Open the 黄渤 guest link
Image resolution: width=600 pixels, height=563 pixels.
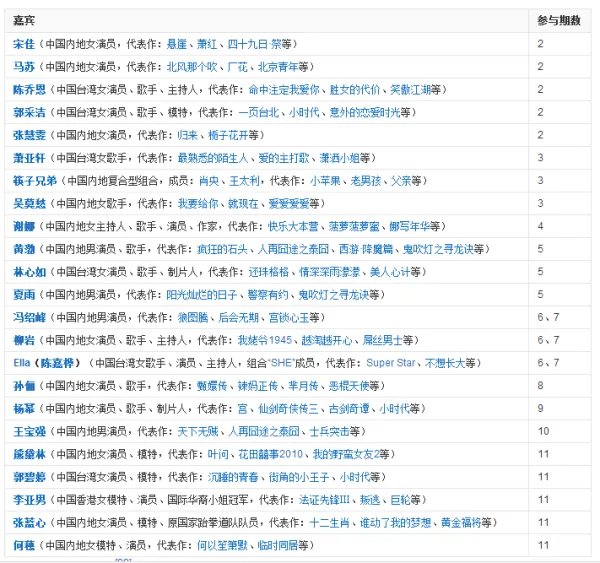tap(24, 249)
